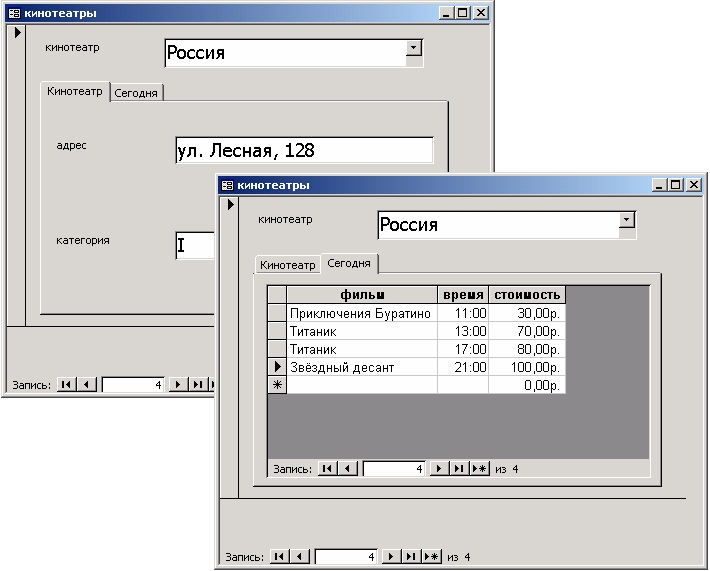This screenshot has height=571, width=710.
Task: Switch to Сегодня tab in back window
Action: pyautogui.click(x=136, y=93)
